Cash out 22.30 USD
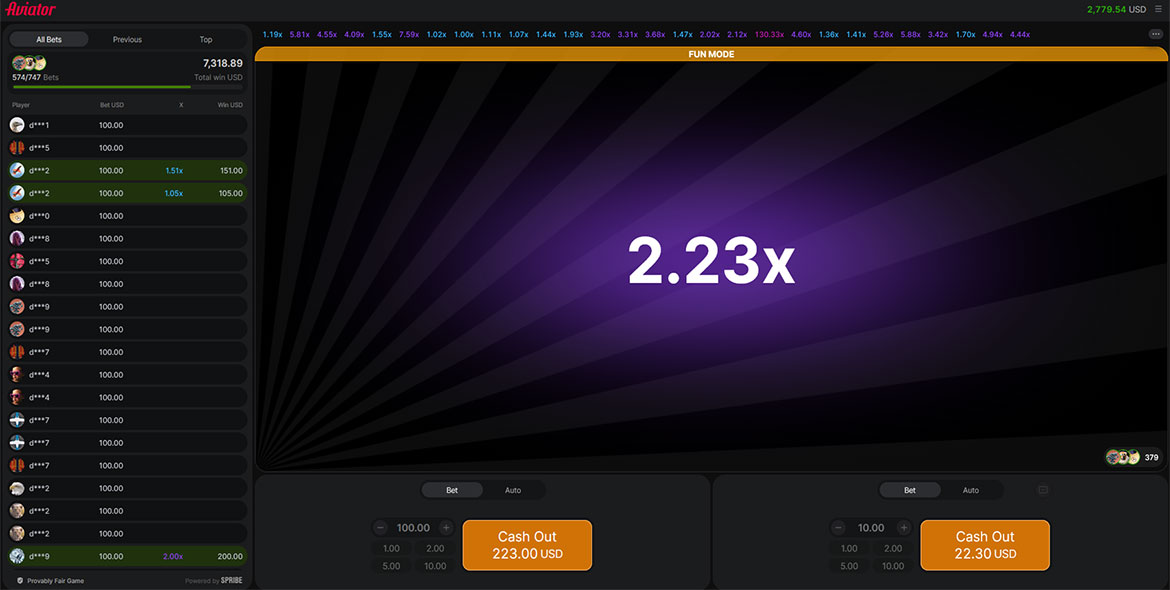 pos(984,545)
